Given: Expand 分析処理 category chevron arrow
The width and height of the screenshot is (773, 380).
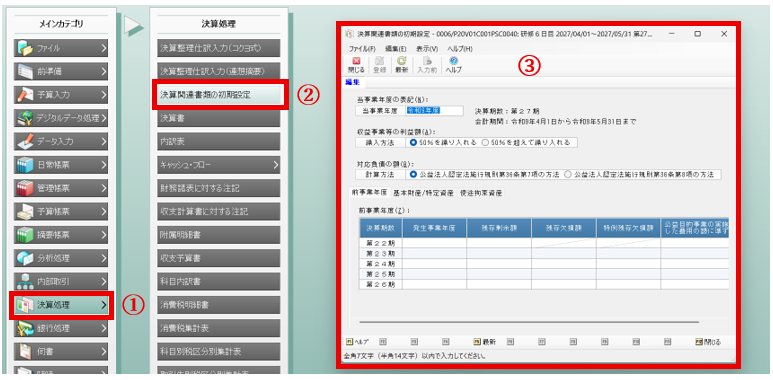Looking at the screenshot, I should [x=104, y=258].
